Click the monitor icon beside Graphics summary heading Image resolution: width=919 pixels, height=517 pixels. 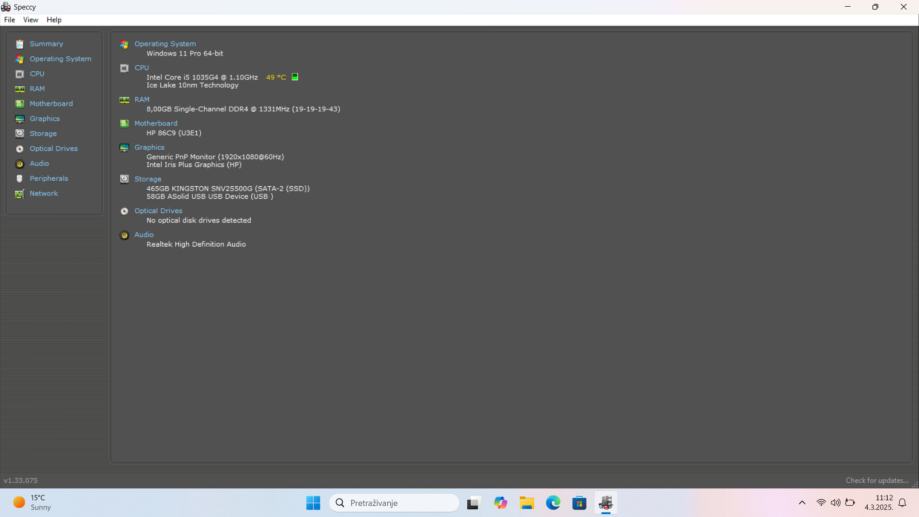(x=124, y=148)
